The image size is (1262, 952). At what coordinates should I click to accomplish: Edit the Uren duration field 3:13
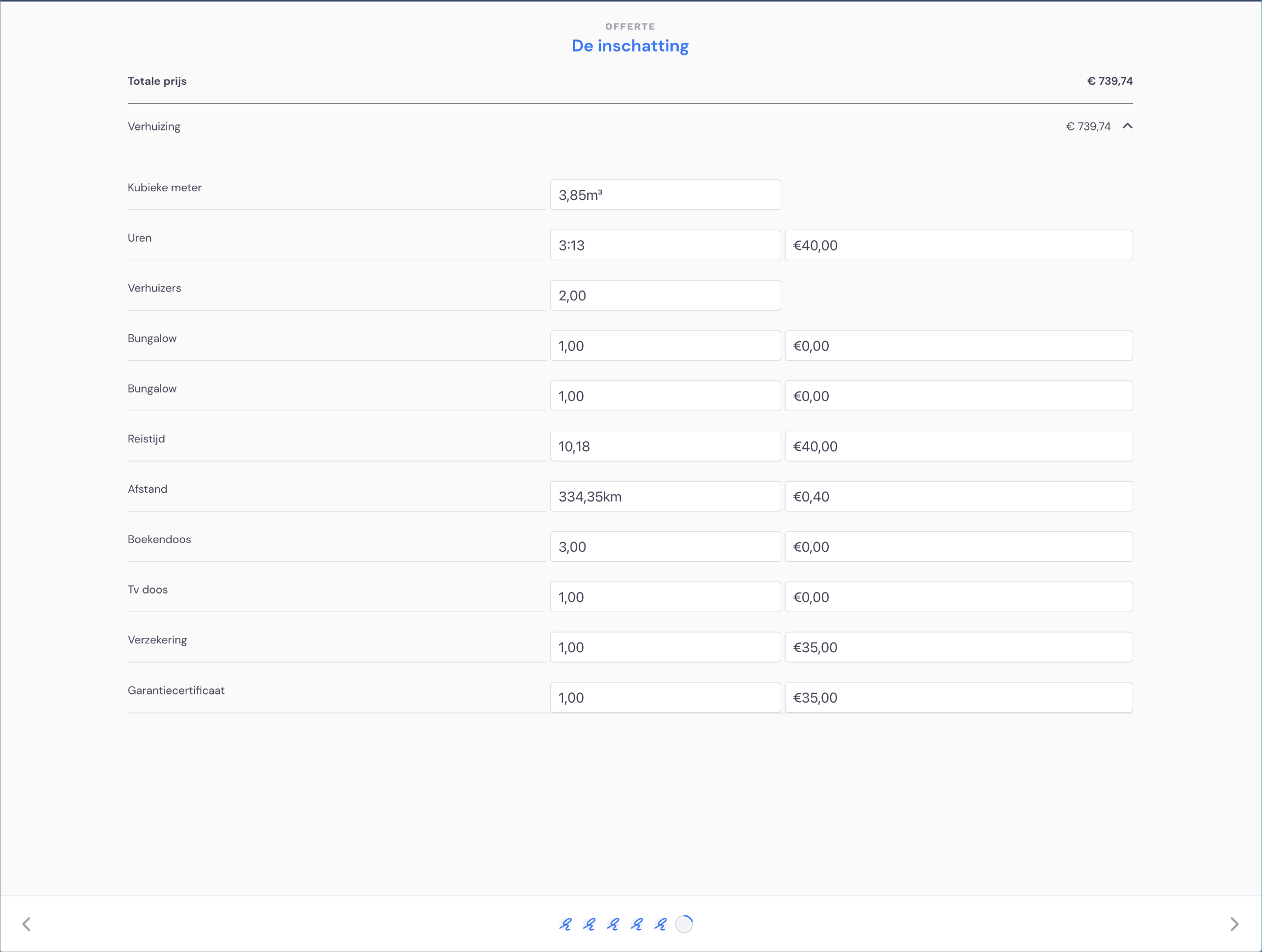(665, 246)
